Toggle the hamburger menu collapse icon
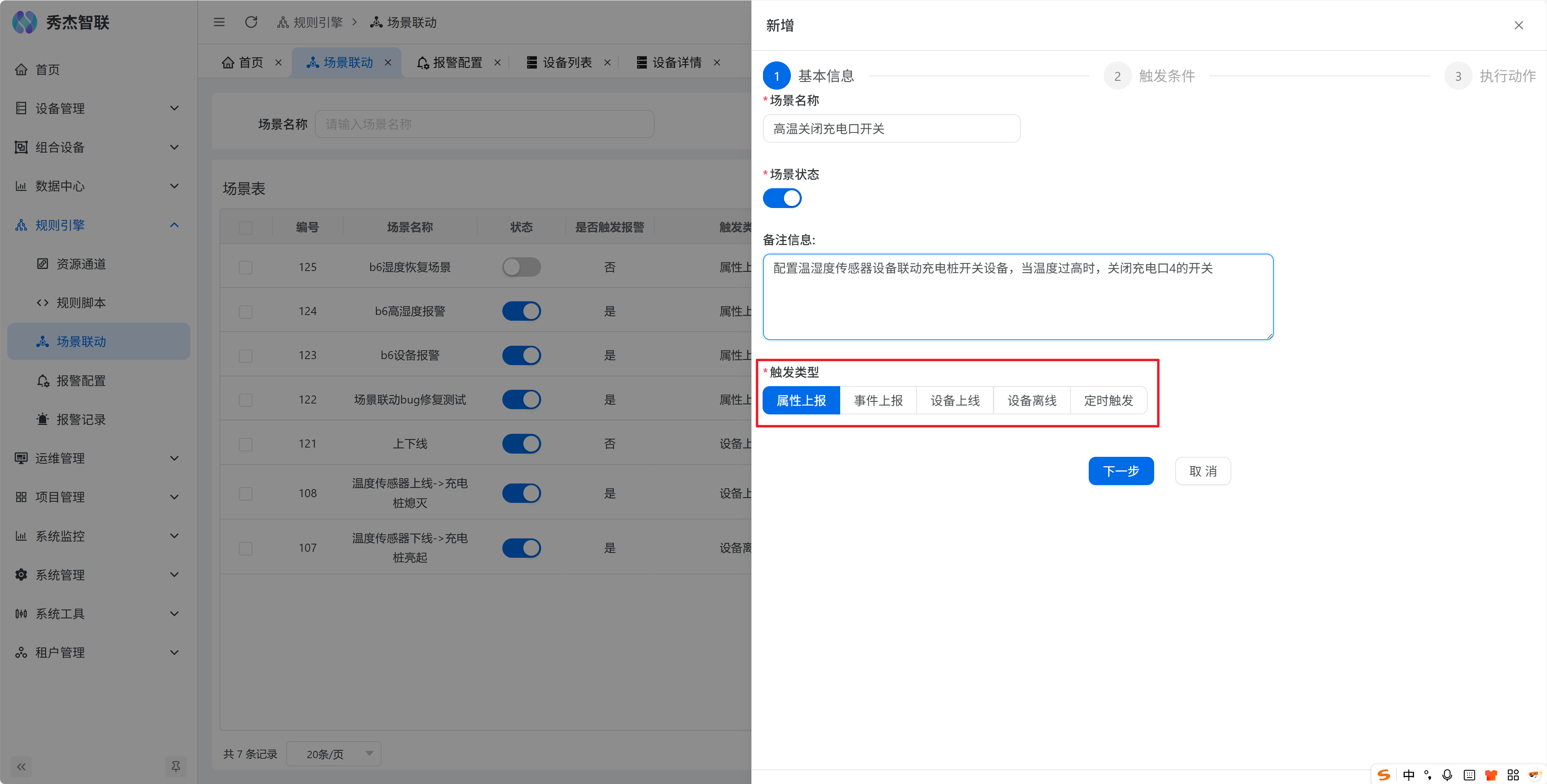The image size is (1547, 784). click(219, 22)
